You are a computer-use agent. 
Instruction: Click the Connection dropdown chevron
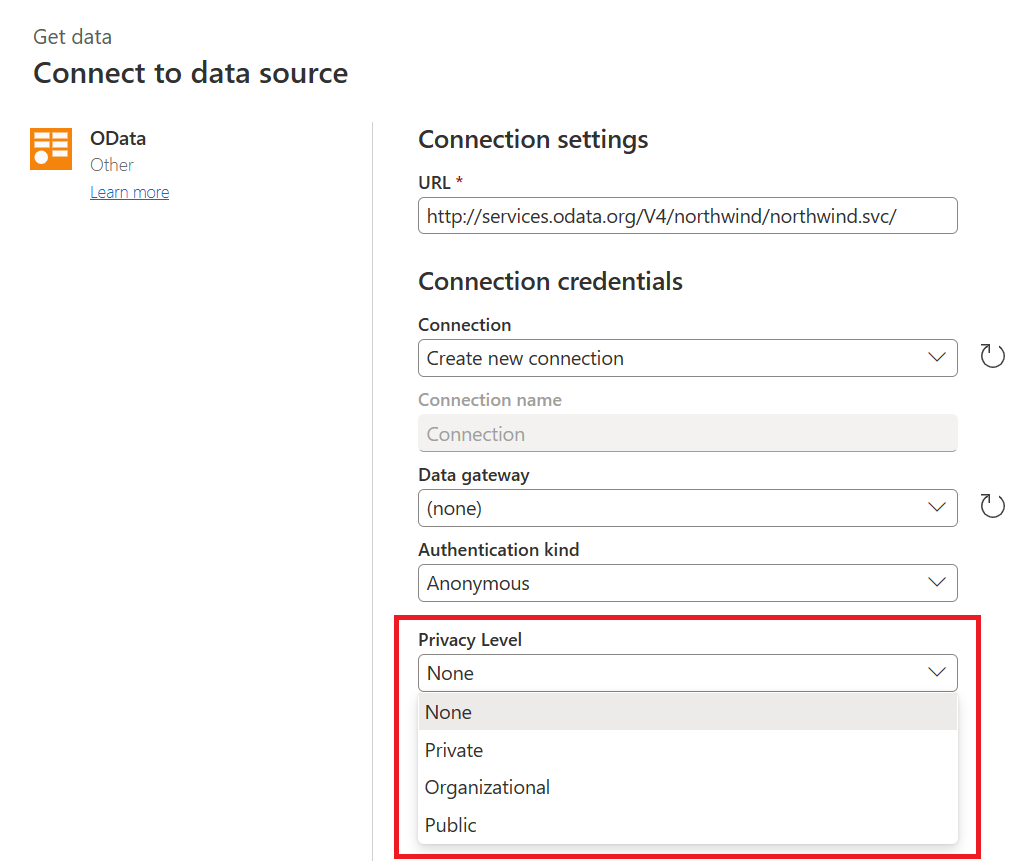[937, 357]
